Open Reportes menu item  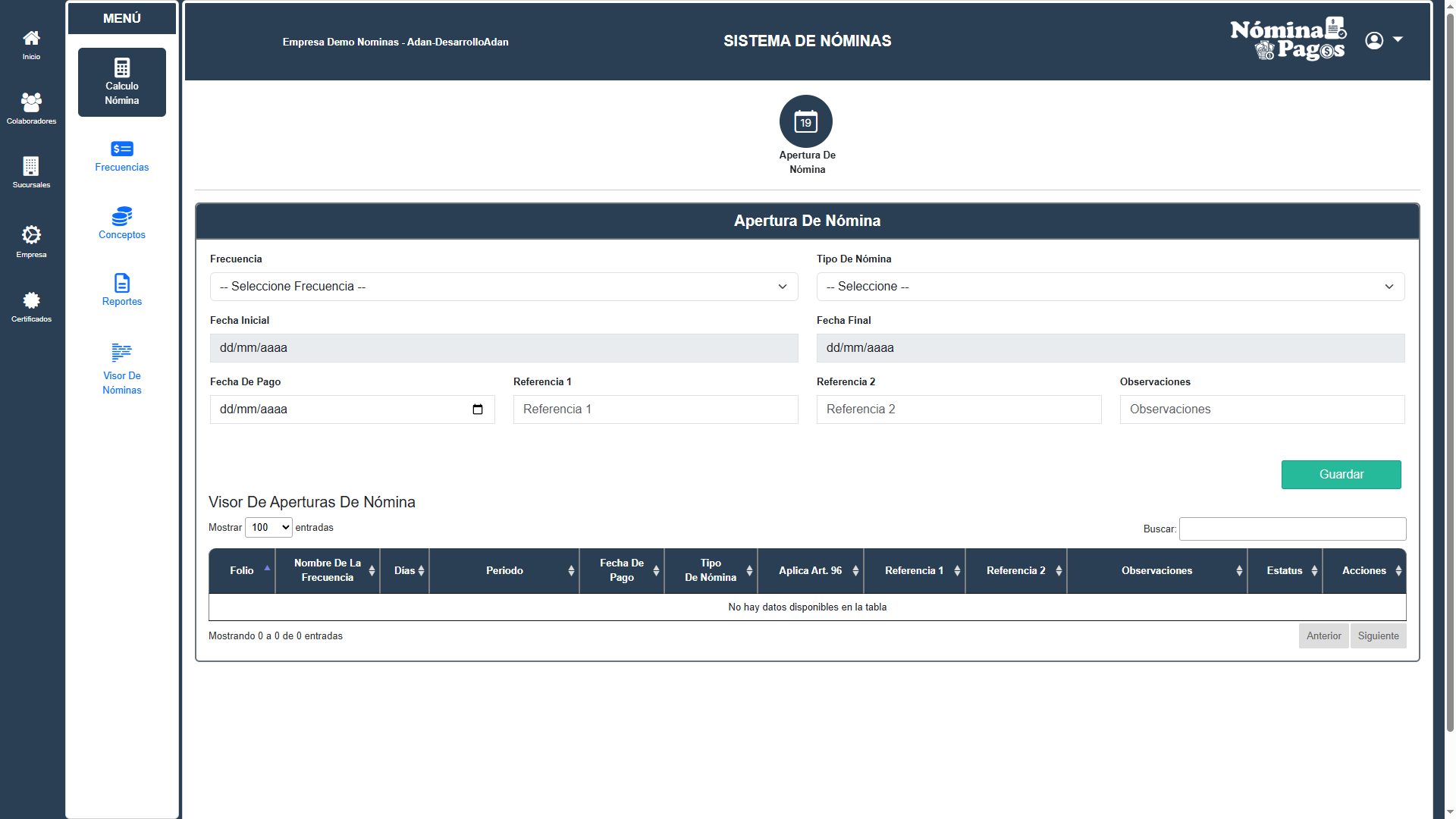[121, 289]
